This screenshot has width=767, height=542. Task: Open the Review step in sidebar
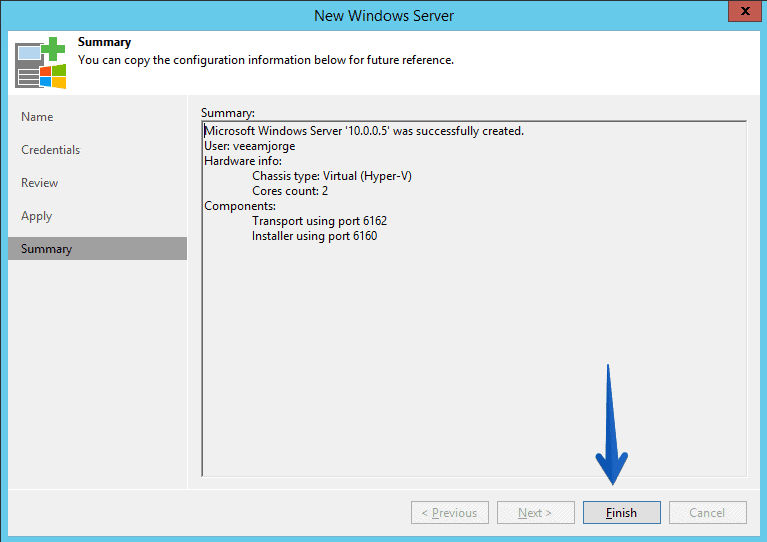pos(40,182)
